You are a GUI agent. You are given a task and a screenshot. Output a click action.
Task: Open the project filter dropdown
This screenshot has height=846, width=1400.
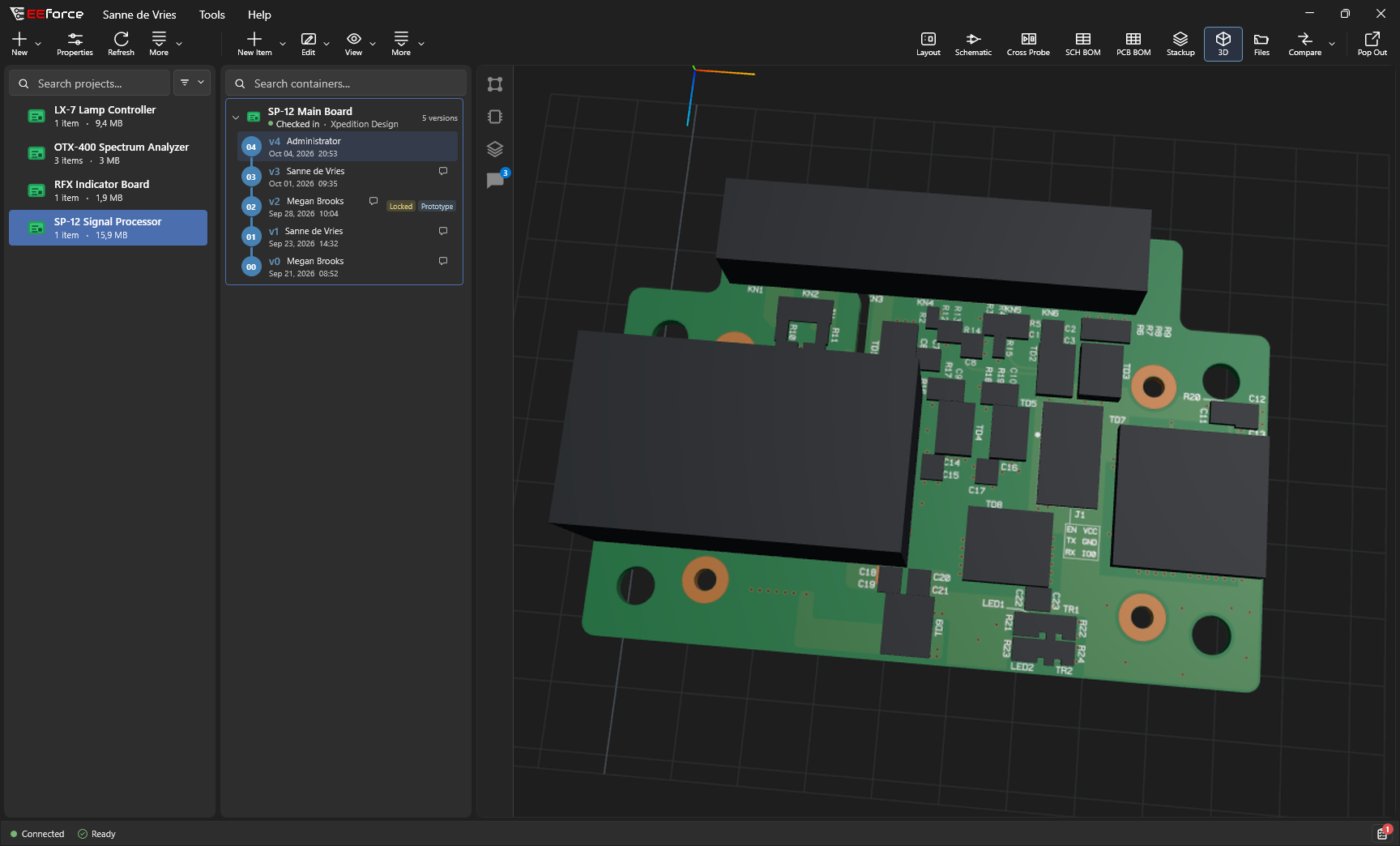point(192,83)
